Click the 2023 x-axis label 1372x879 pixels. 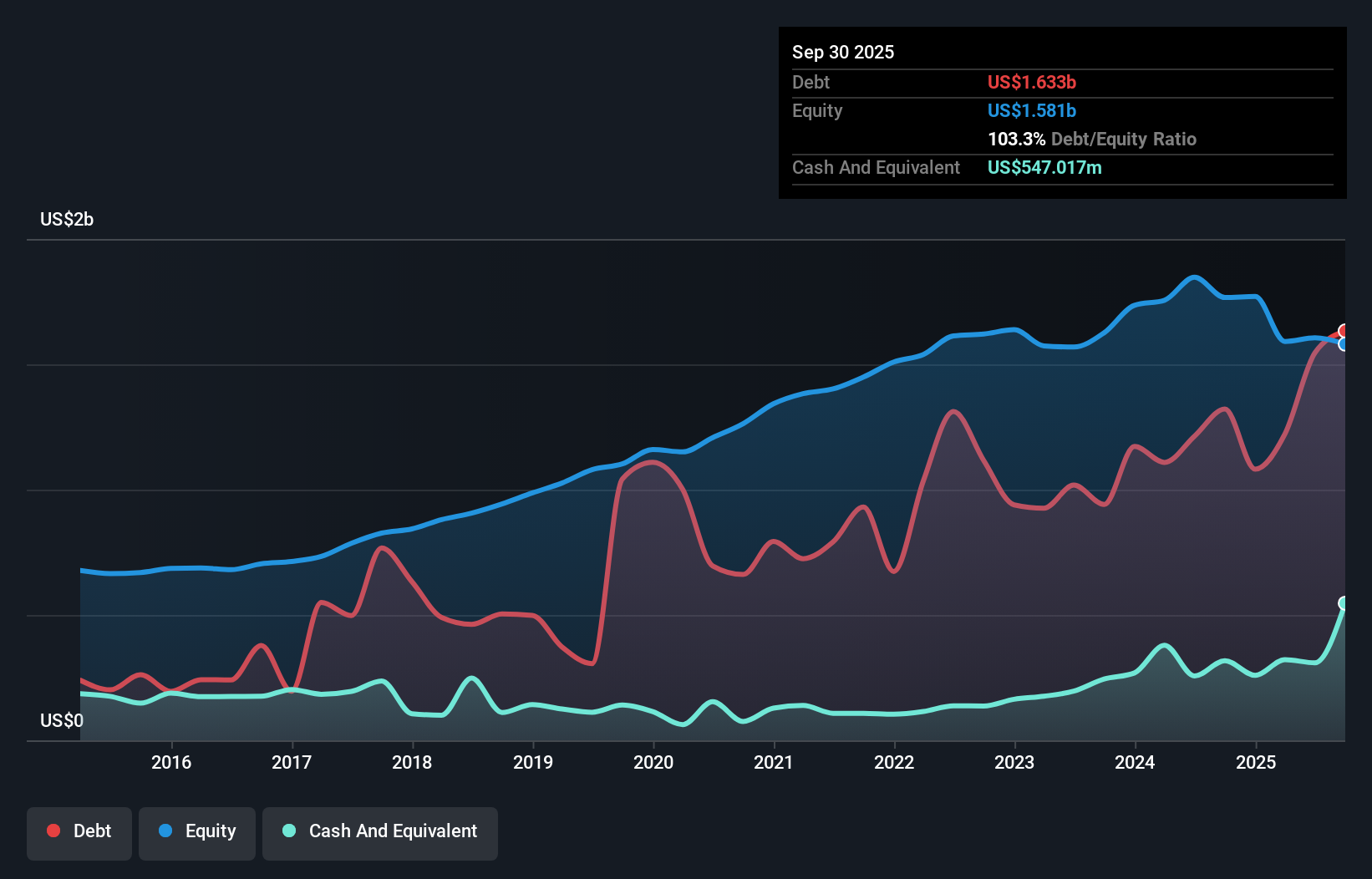pyautogui.click(x=1014, y=762)
